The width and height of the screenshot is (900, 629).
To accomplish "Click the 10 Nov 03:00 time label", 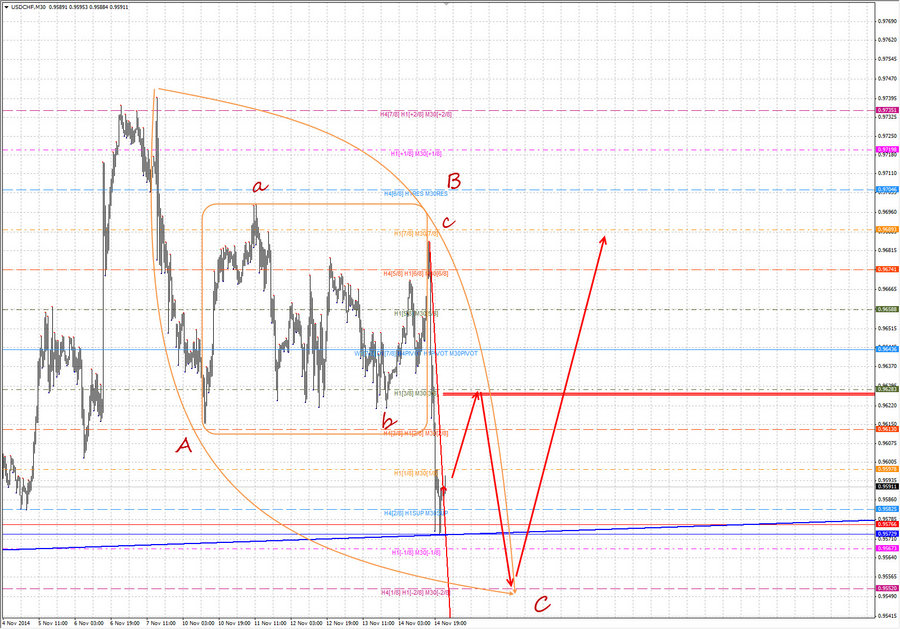I will [x=198, y=623].
